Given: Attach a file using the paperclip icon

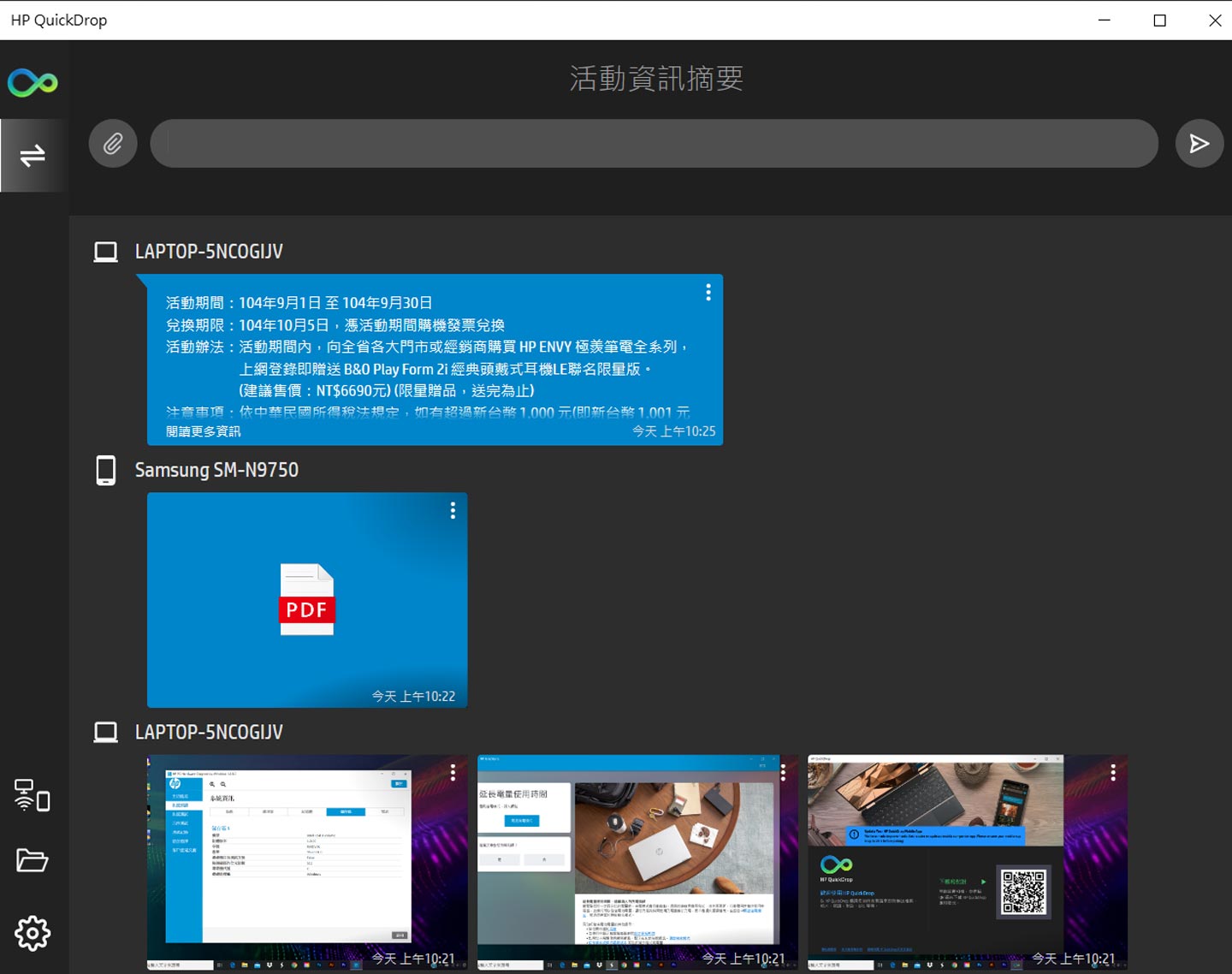Looking at the screenshot, I should (113, 143).
